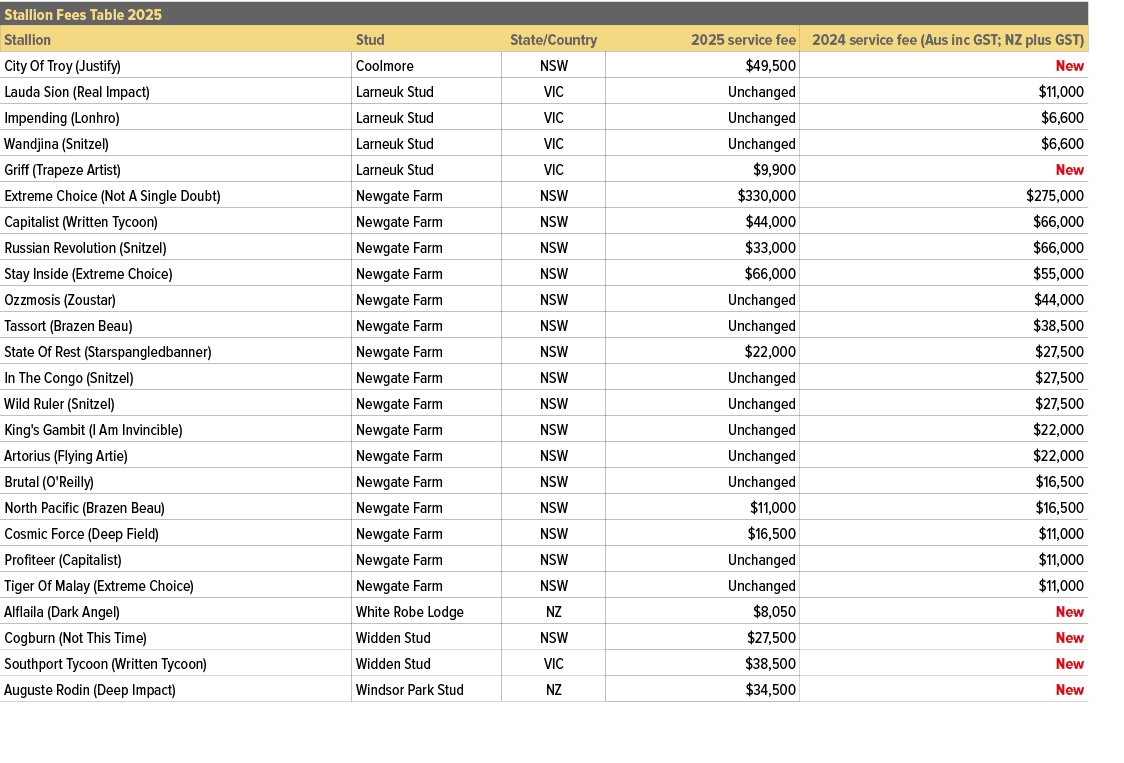Click the $275,000 2024 fee cell
The width and height of the screenshot is (1124, 763).
[x=1054, y=196]
